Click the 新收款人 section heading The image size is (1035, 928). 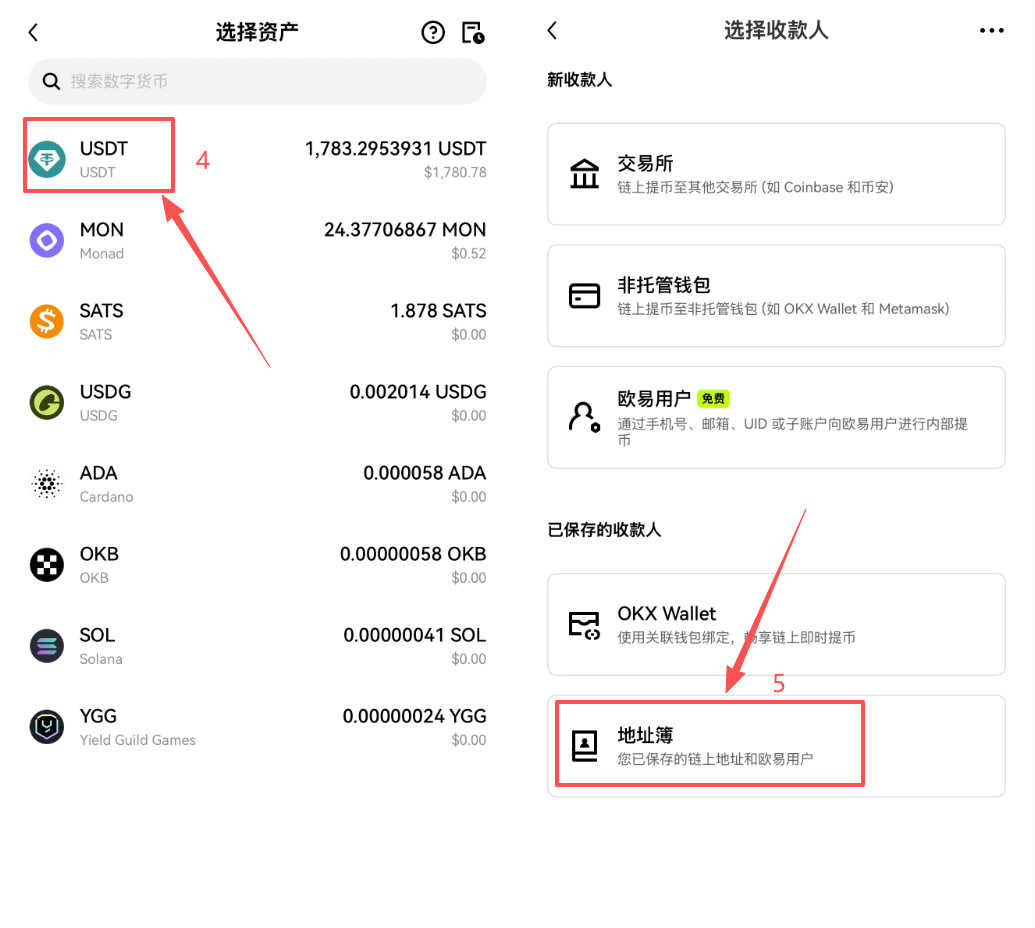coord(580,81)
